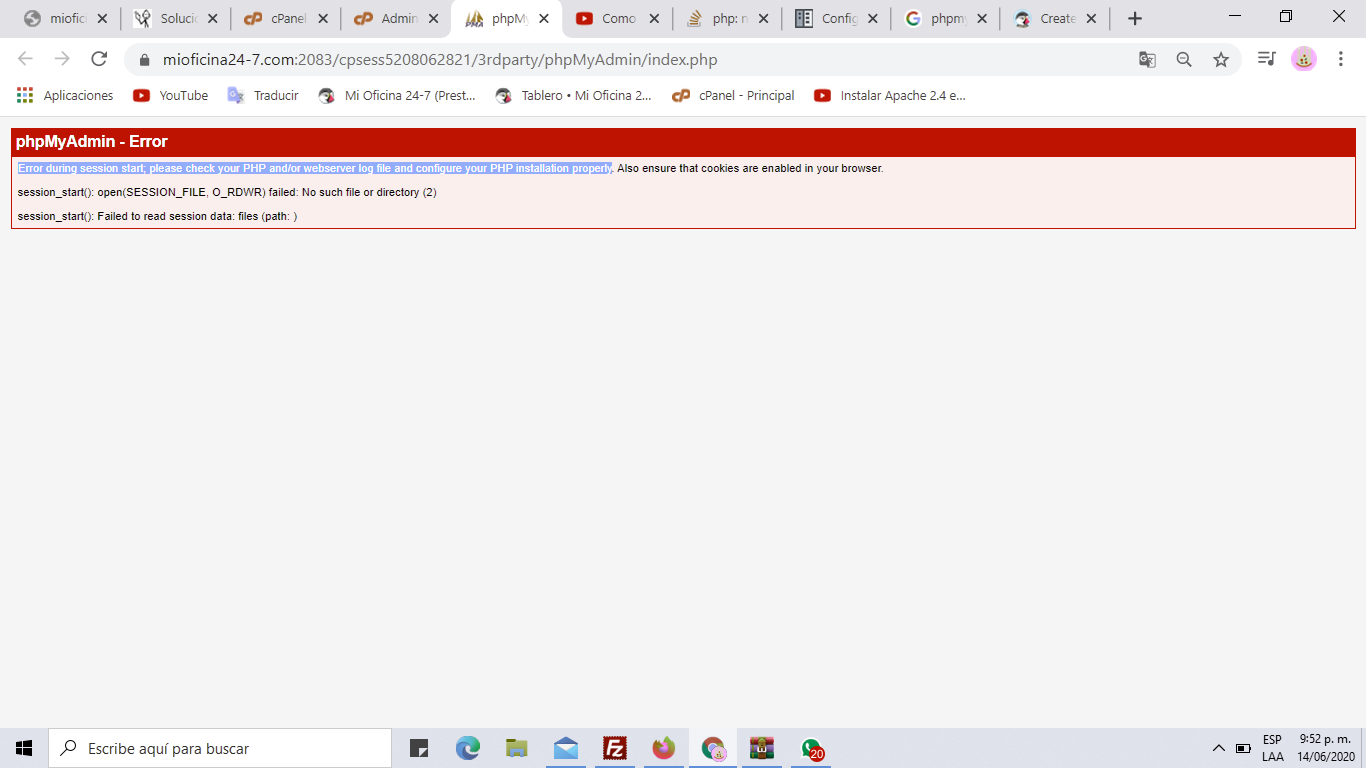The width and height of the screenshot is (1366, 768).
Task: Switch to the Create tab
Action: pos(1056,18)
